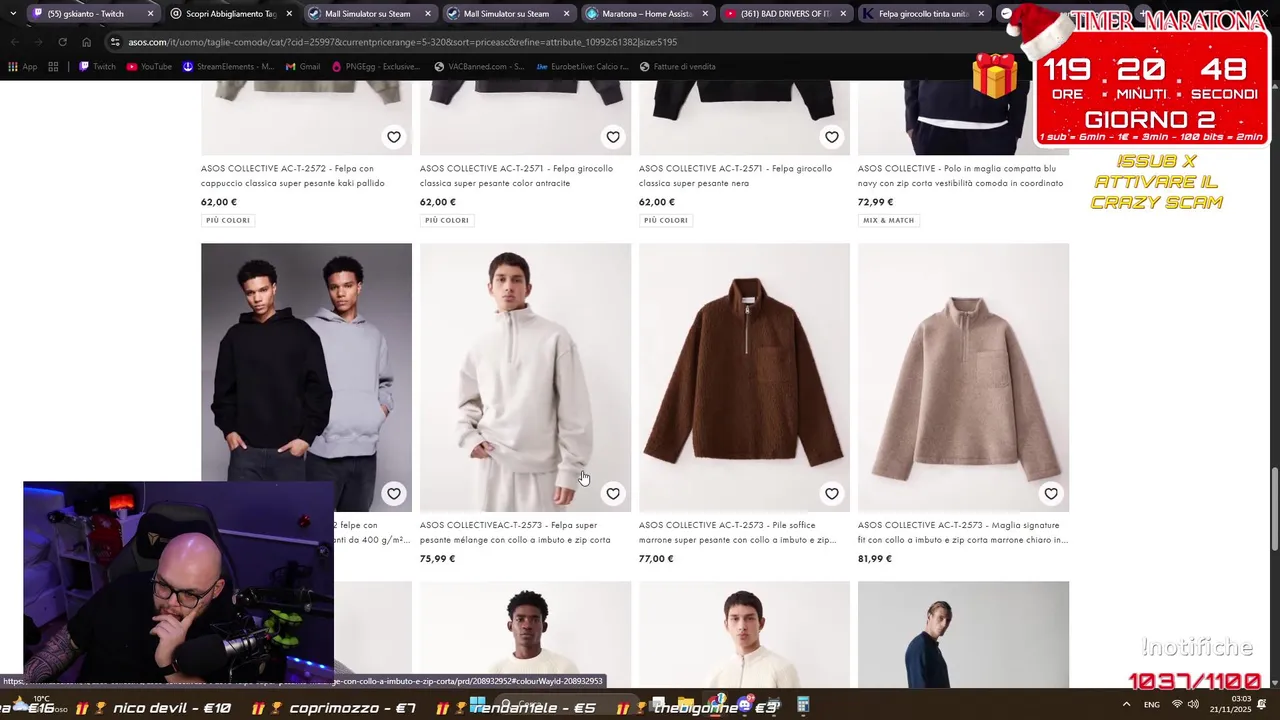Favorite the mélange zip felpa 75,99 € heart
Screen dimensions: 1280x720
point(613,494)
